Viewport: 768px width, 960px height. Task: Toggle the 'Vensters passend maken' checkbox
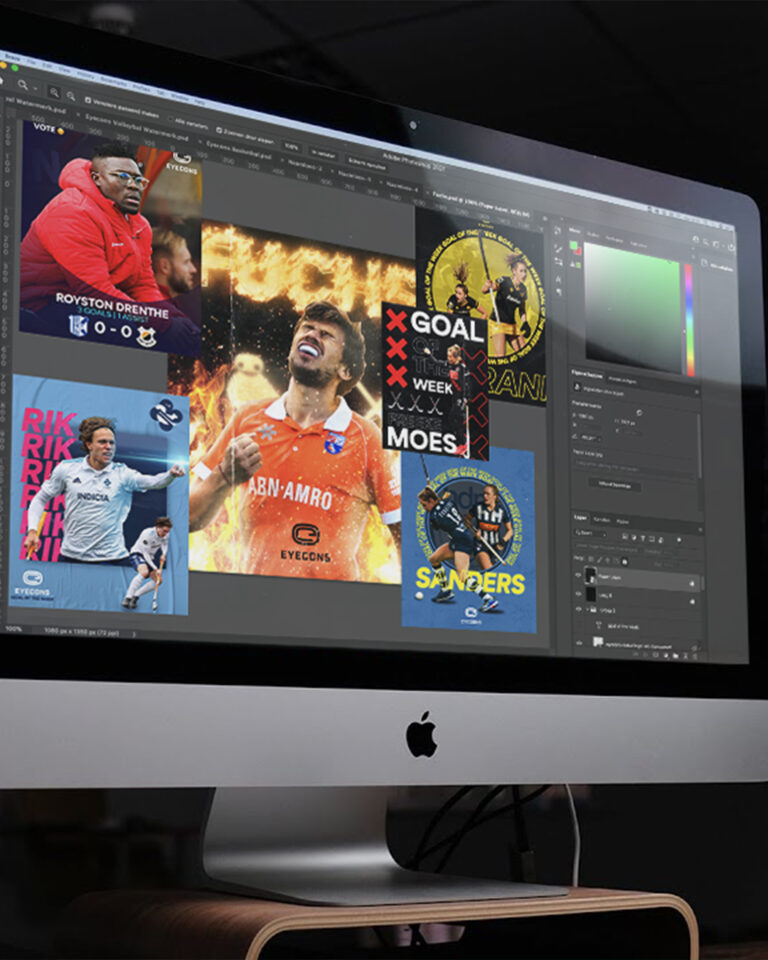coord(88,100)
